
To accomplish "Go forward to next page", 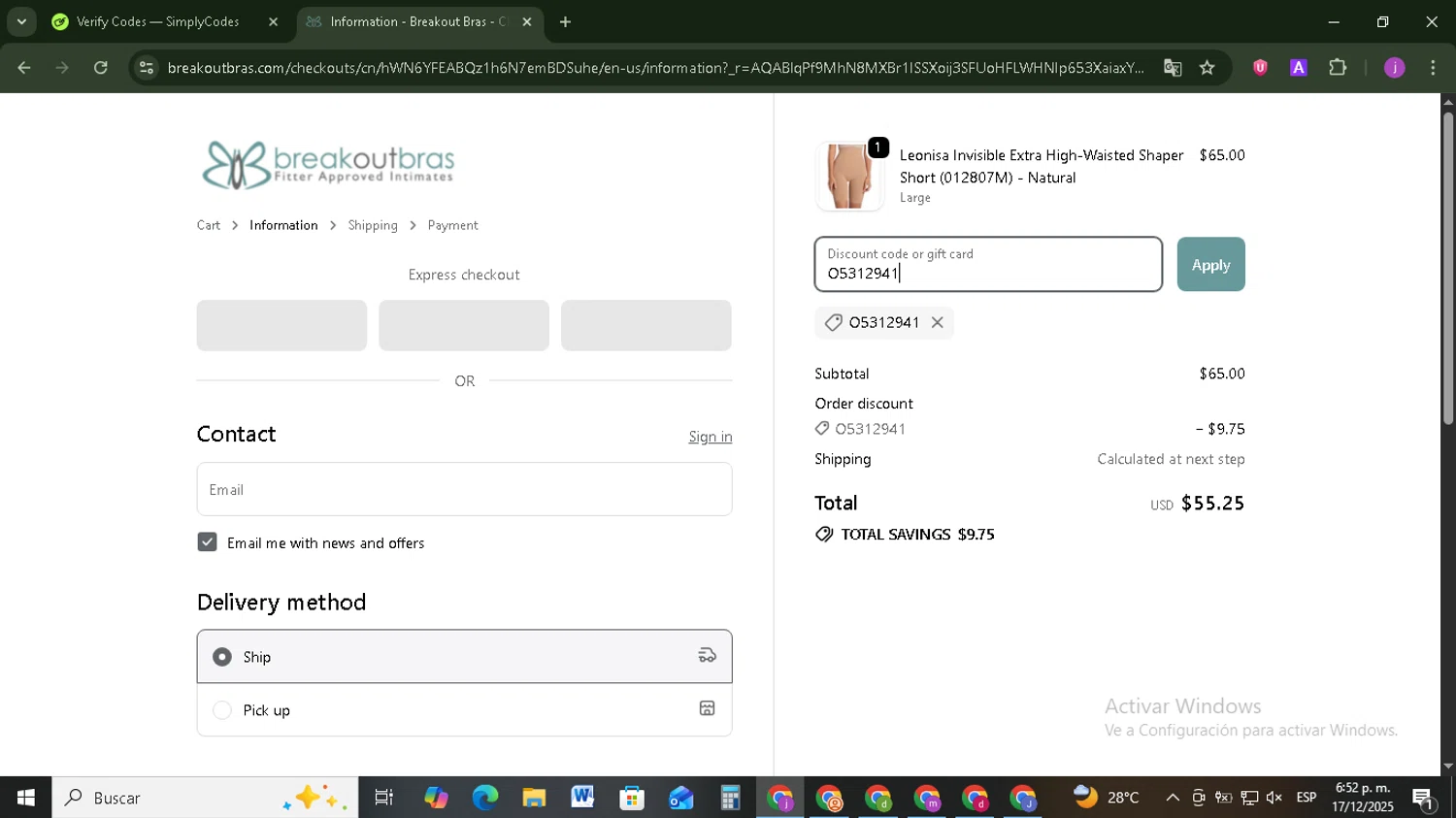I will [x=62, y=68].
